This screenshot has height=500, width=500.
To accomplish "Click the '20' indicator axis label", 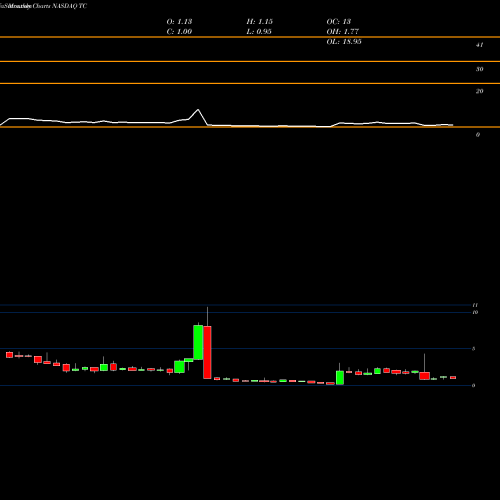I will tap(479, 91).
